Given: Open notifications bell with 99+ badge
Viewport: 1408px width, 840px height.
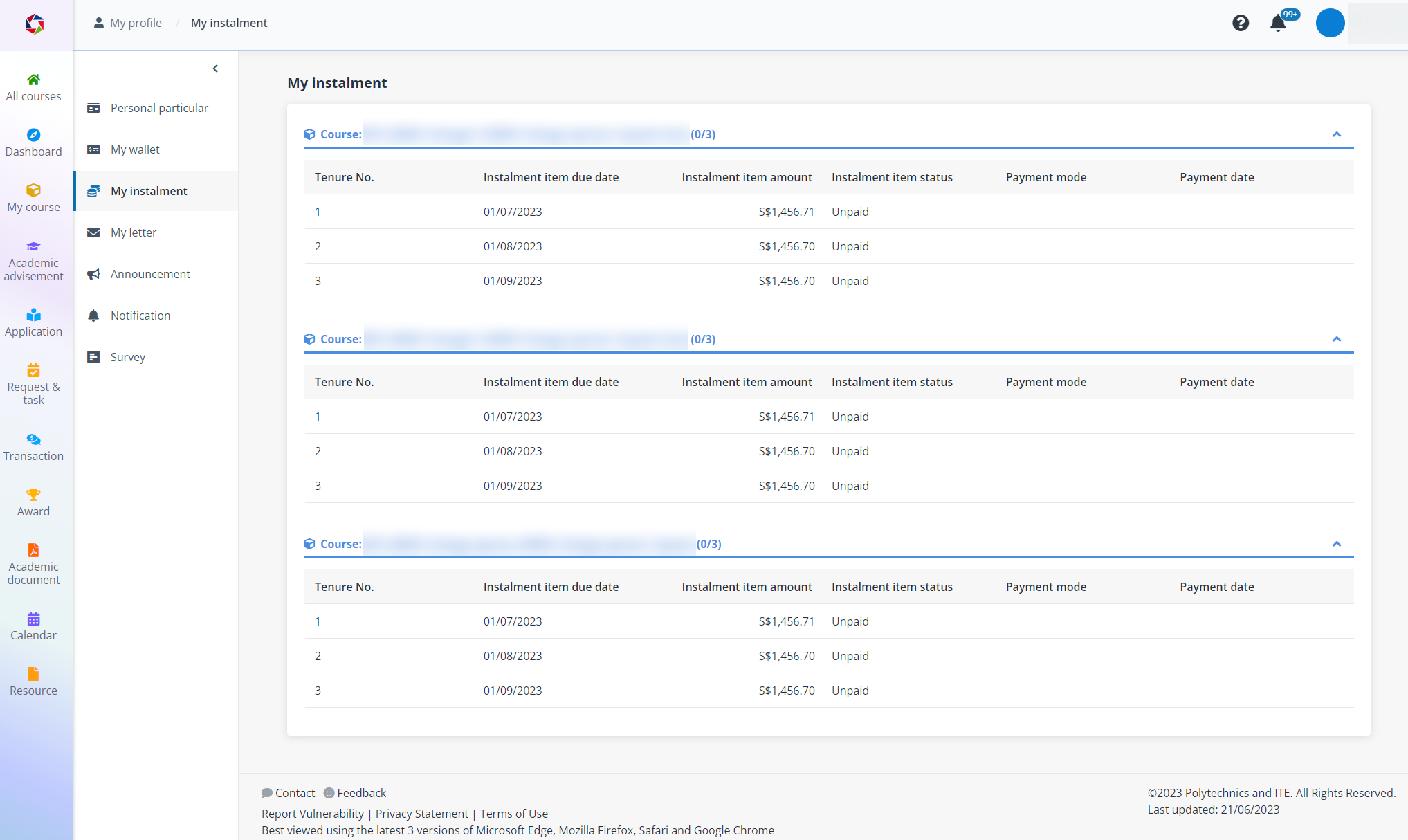Looking at the screenshot, I should pyautogui.click(x=1279, y=23).
